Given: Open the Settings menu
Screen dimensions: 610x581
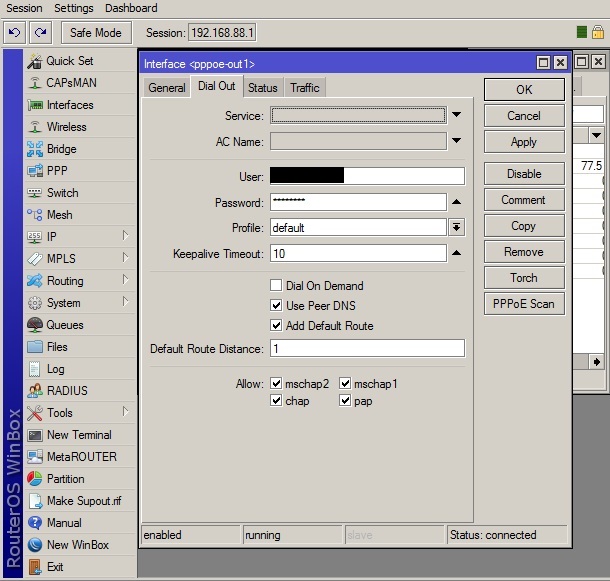Looking at the screenshot, I should click(74, 8).
